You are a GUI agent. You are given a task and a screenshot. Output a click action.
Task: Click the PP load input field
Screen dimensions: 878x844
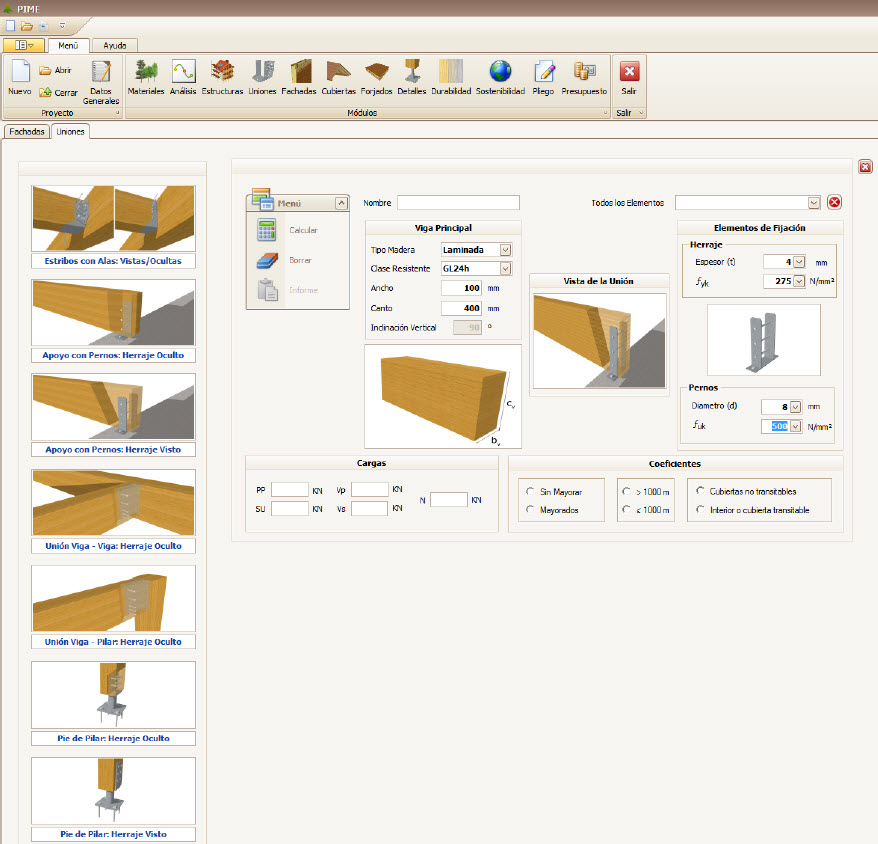(289, 490)
